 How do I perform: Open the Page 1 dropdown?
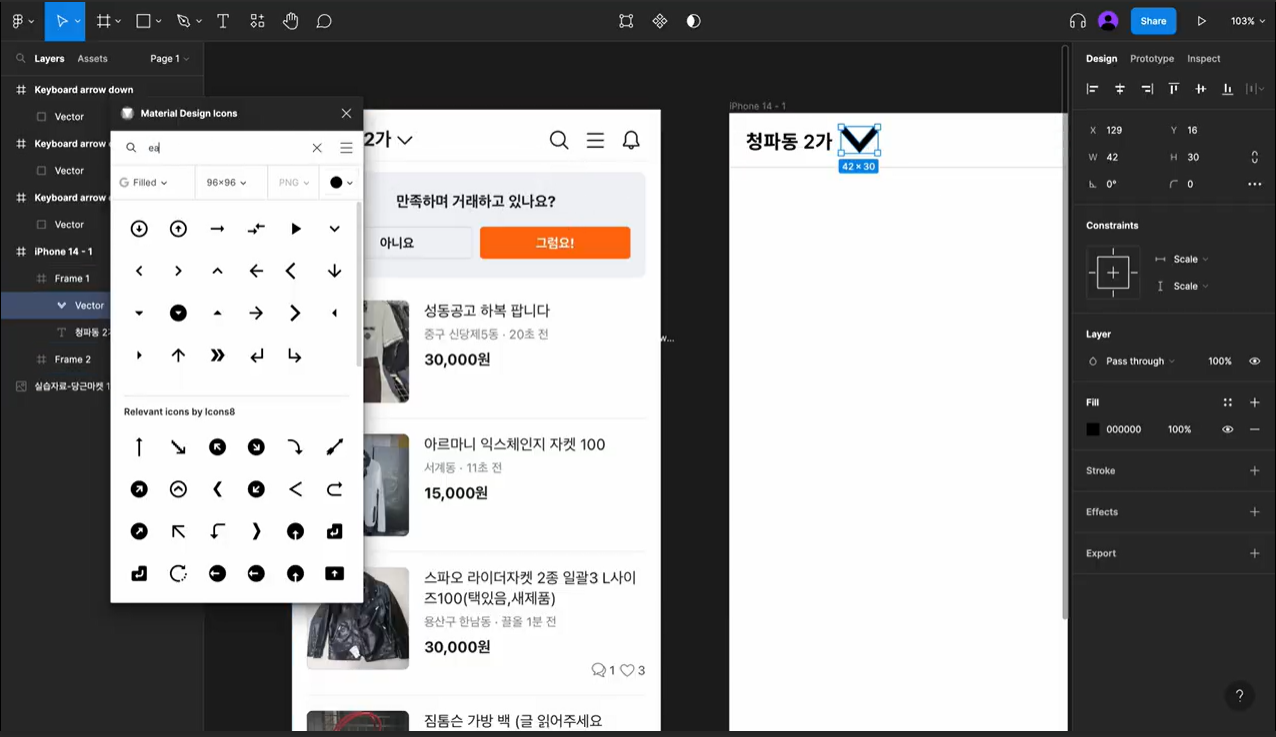coord(169,59)
